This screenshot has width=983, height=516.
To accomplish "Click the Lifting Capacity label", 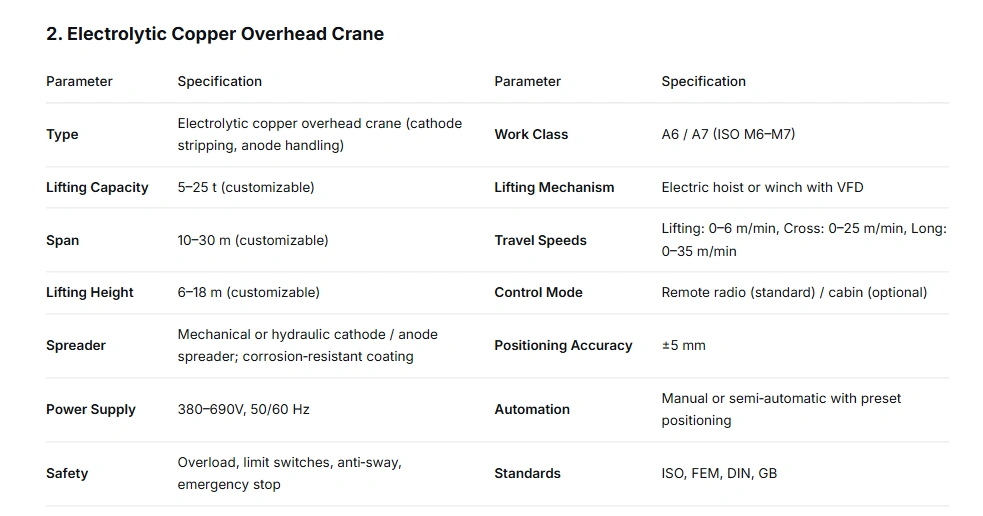I will (x=97, y=187).
